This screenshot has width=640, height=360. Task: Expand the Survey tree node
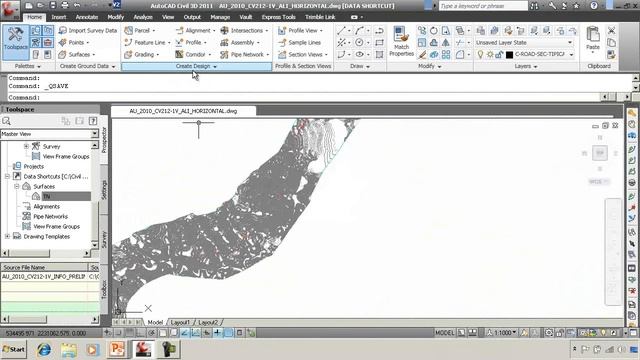26,146
